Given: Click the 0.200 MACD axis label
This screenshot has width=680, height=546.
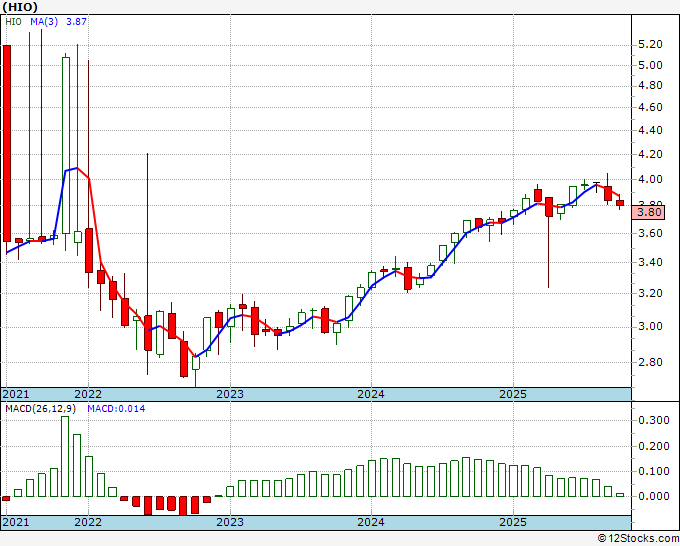Looking at the screenshot, I should coord(654,446).
